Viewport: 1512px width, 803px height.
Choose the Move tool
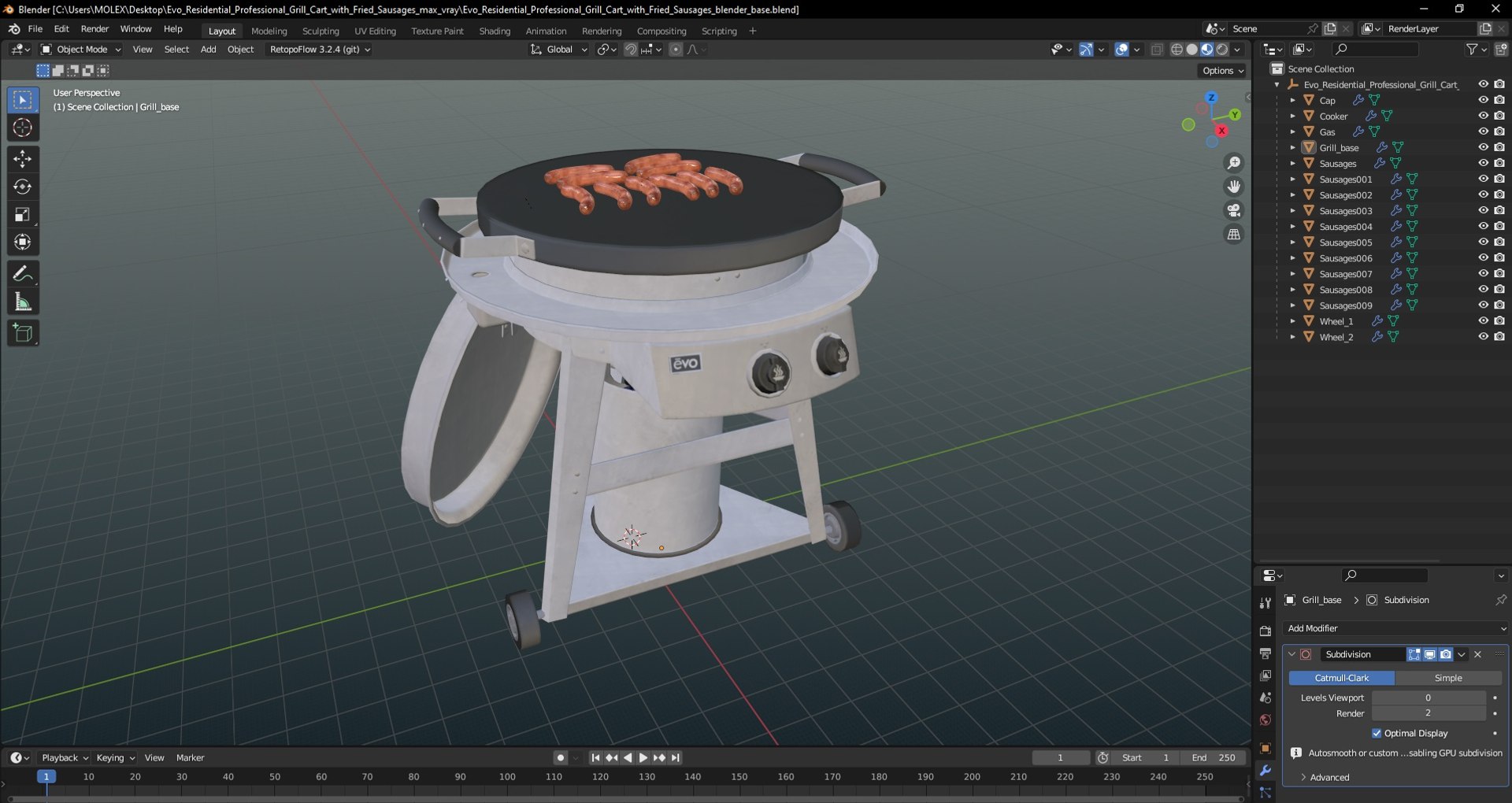point(23,159)
